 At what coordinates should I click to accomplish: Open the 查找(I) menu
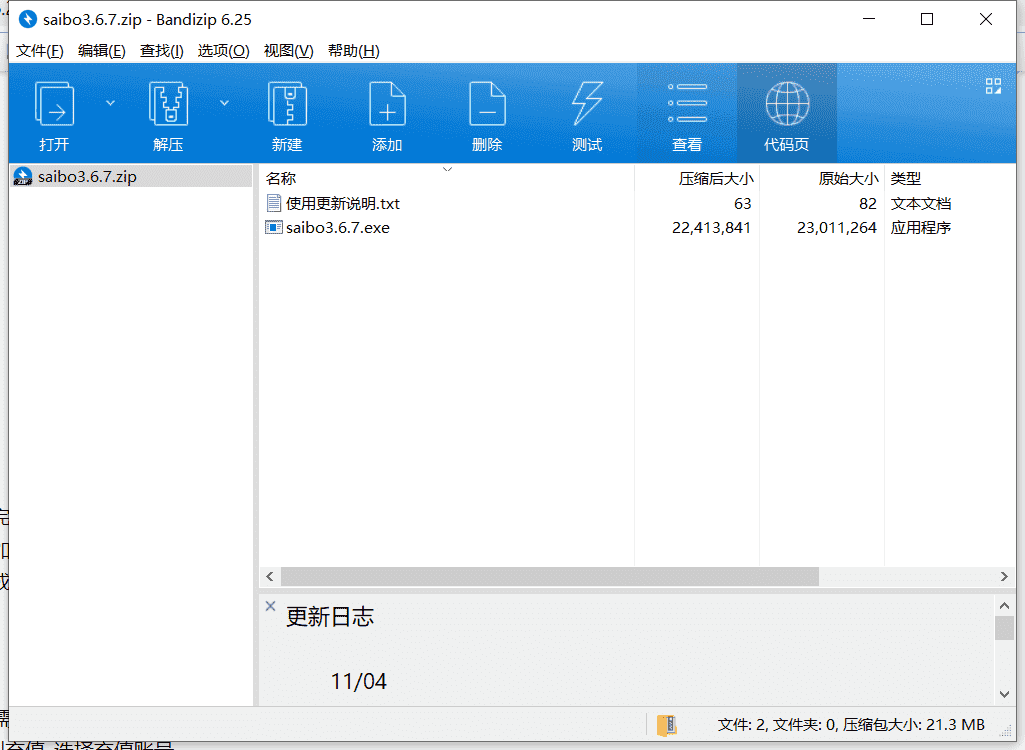tap(161, 50)
